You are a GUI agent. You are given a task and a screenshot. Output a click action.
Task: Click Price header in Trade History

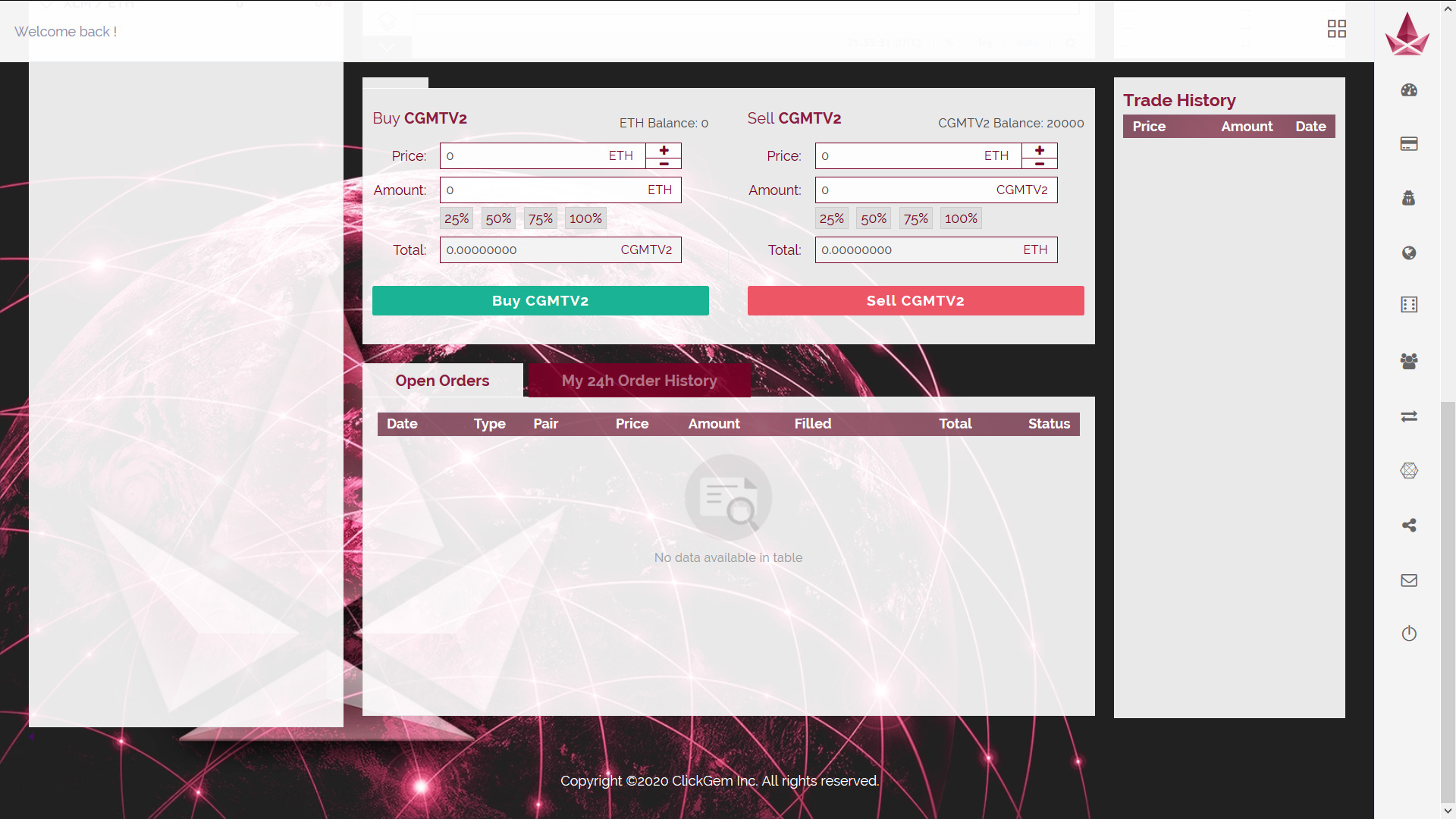click(1149, 127)
